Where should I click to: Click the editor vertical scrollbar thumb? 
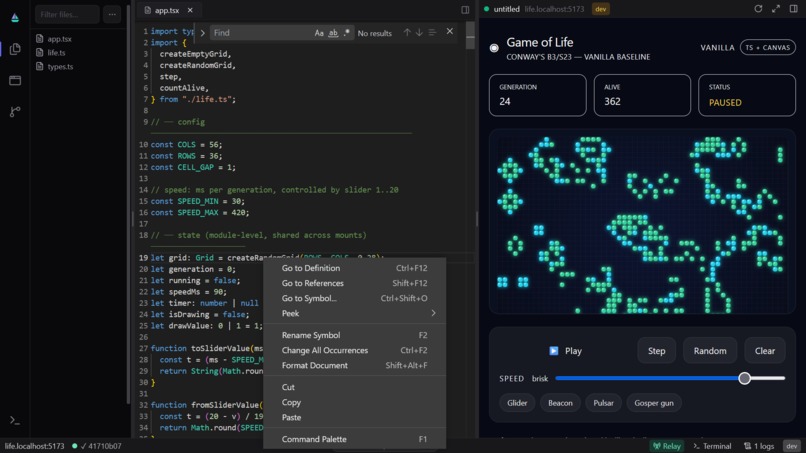[470, 35]
